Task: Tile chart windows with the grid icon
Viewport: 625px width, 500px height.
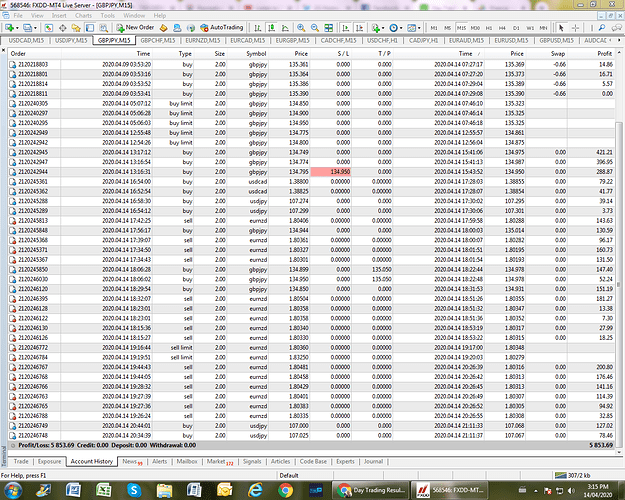Action: [328, 28]
